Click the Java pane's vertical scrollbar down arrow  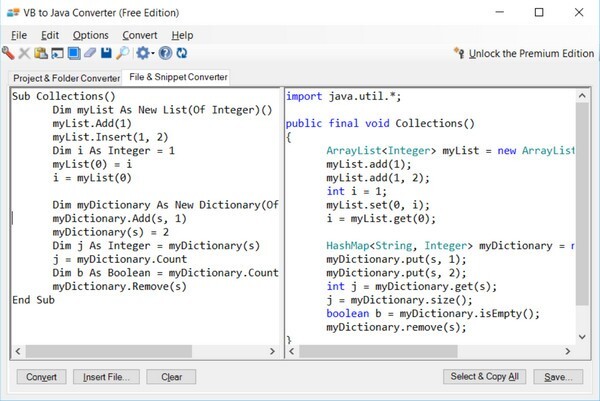tap(582, 337)
